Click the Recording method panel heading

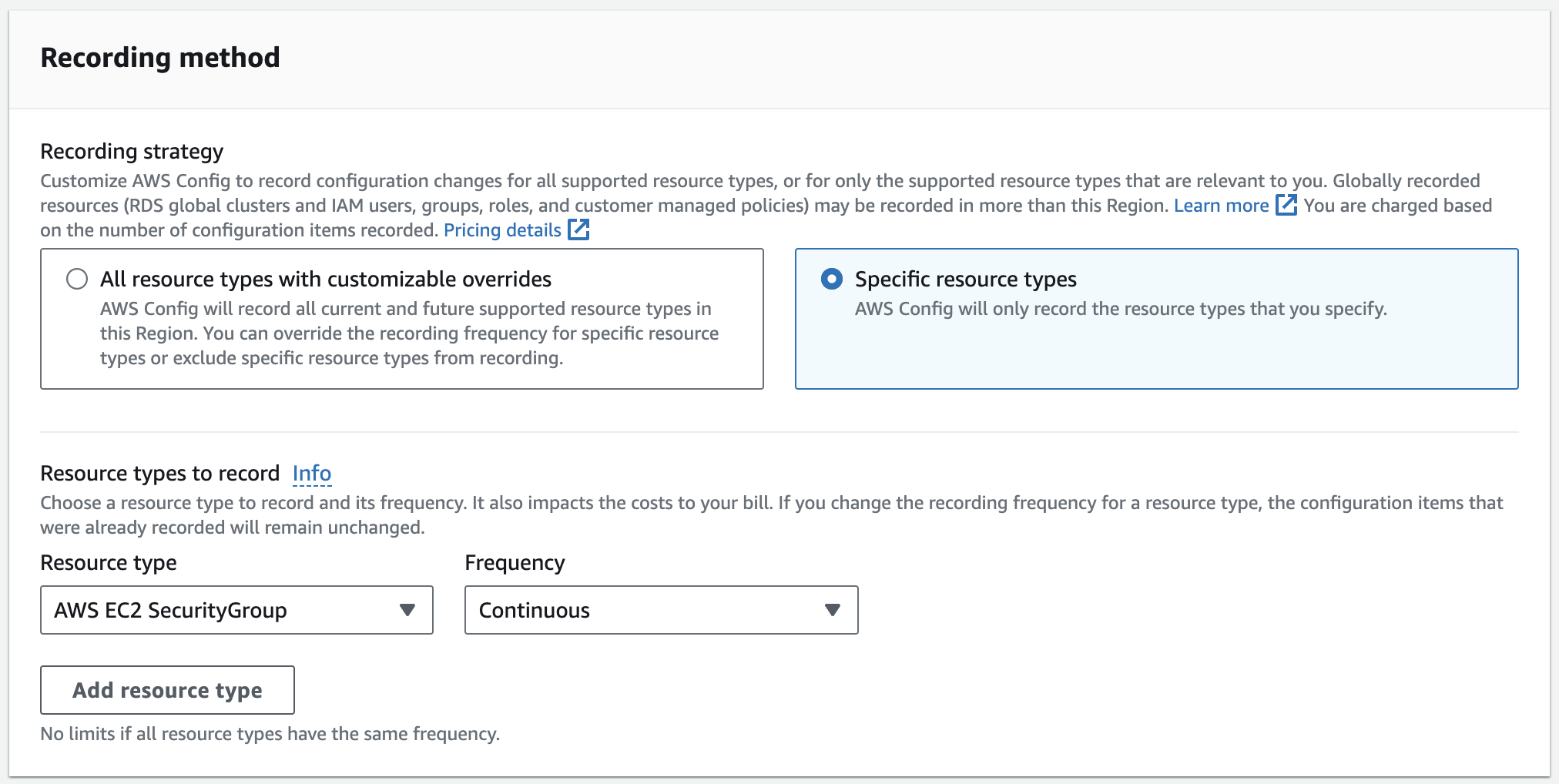point(160,58)
